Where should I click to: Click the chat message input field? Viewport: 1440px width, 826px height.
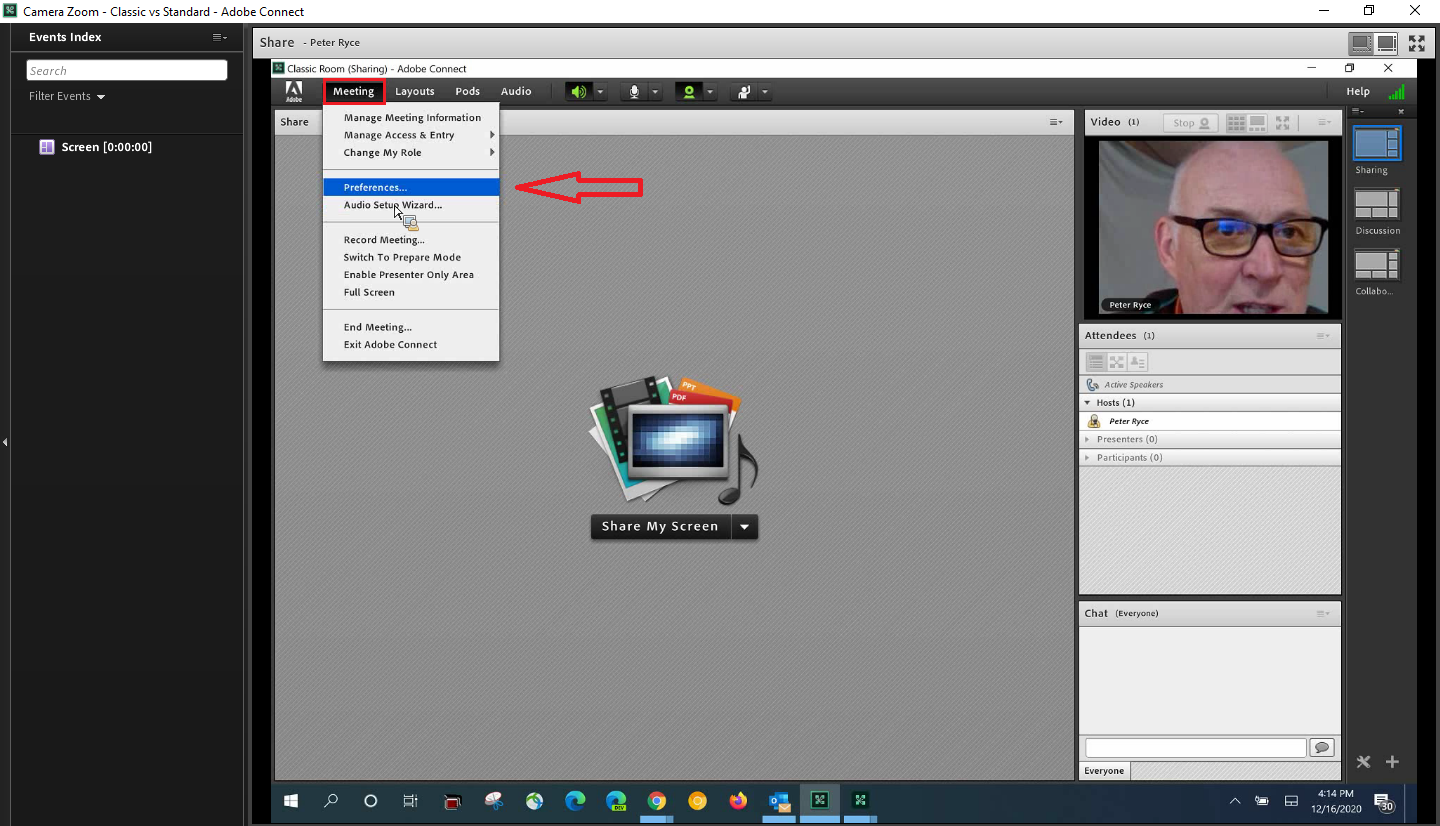pyautogui.click(x=1196, y=748)
